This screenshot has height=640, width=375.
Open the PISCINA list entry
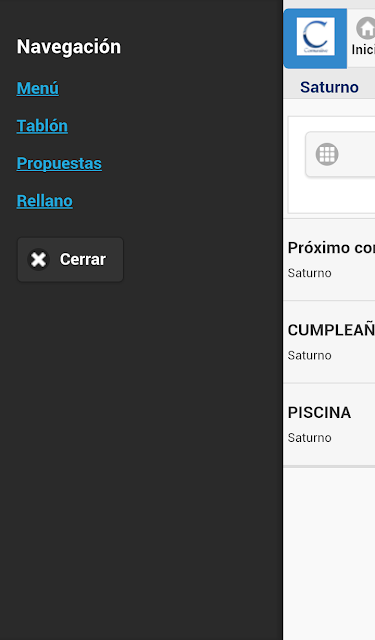click(329, 424)
